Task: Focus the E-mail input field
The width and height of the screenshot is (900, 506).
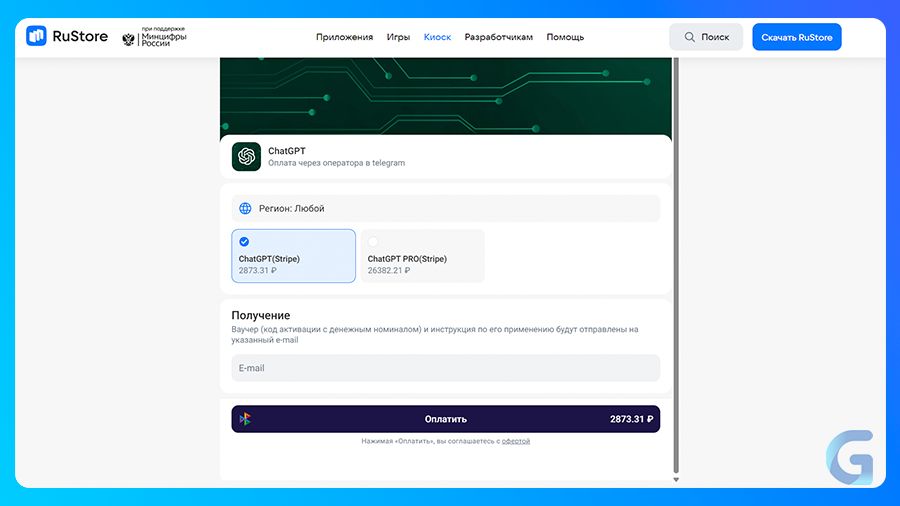Action: (x=445, y=368)
